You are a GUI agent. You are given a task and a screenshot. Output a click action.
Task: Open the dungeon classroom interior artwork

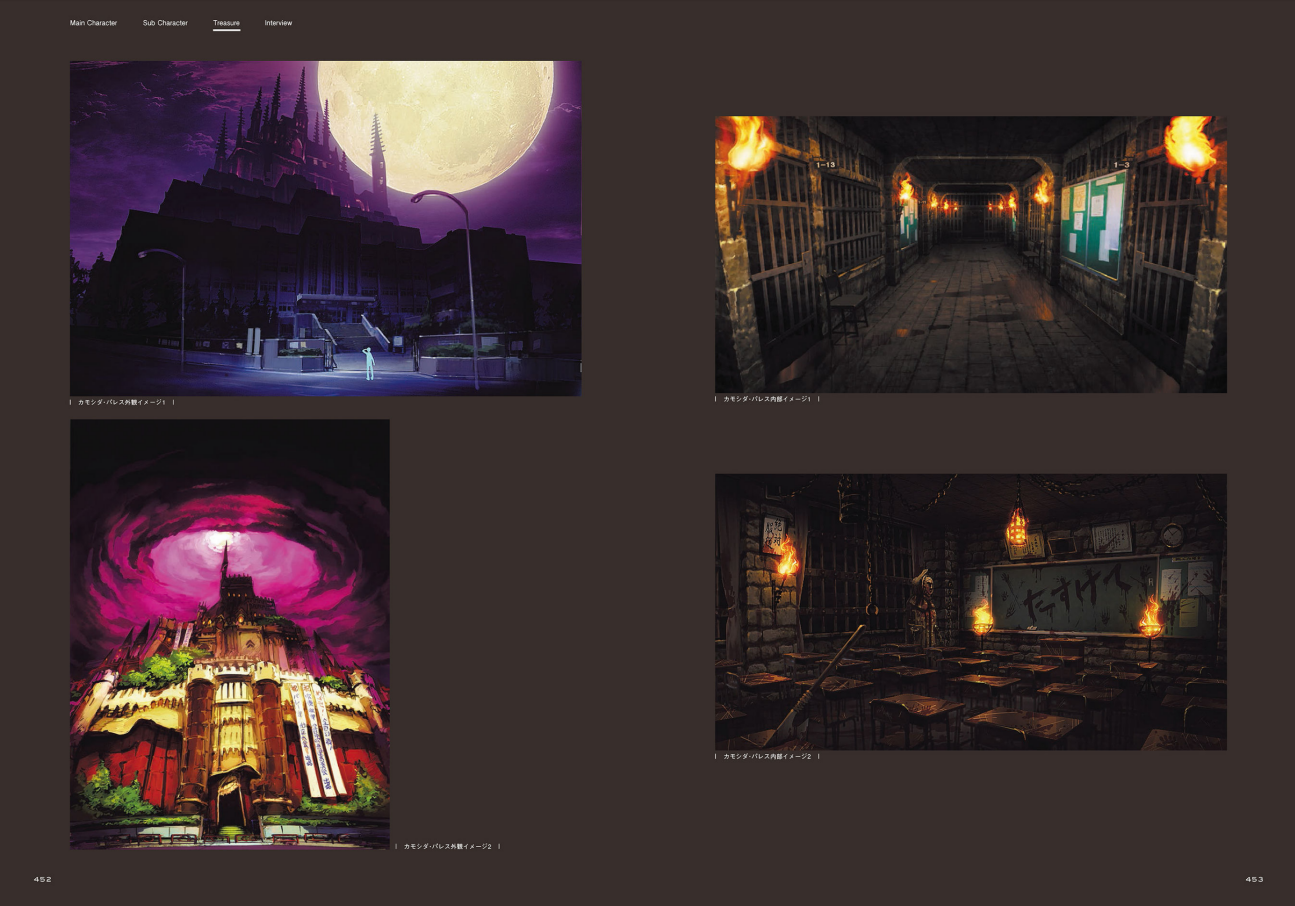coord(970,612)
